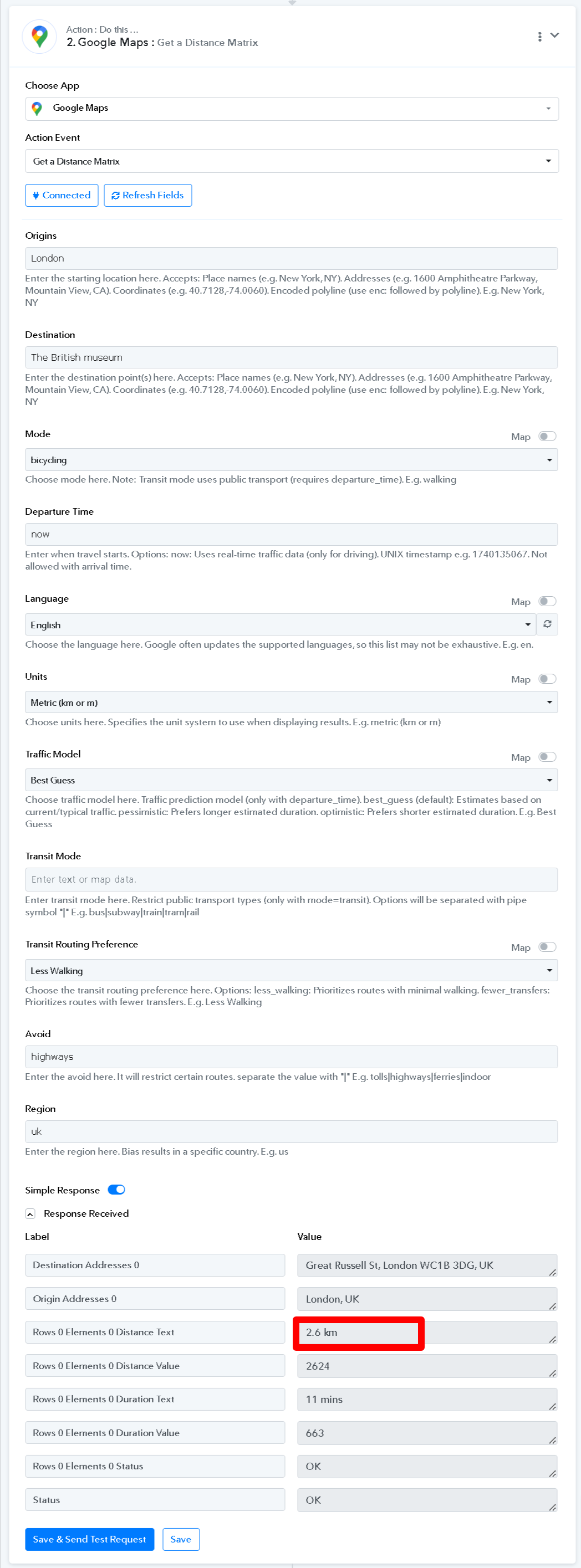
Task: Collapse the Response Received section
Action: click(x=30, y=1214)
